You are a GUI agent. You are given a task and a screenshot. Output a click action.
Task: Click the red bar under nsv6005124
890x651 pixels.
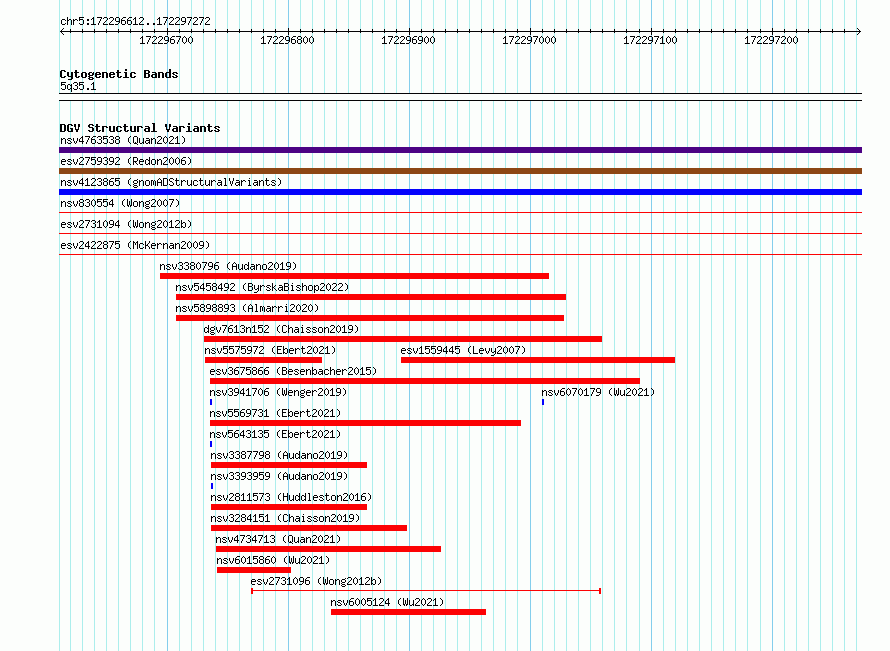409,612
